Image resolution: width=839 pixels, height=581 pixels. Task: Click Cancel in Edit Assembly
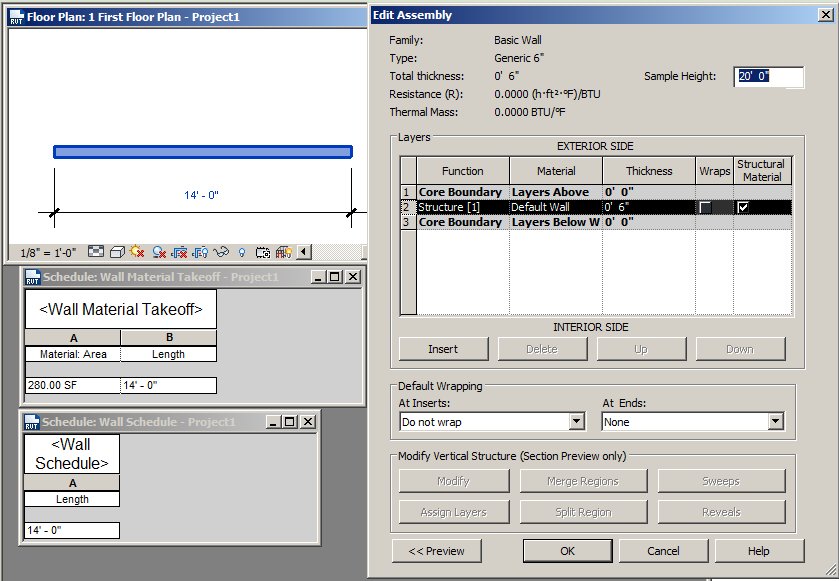pyautogui.click(x=663, y=551)
